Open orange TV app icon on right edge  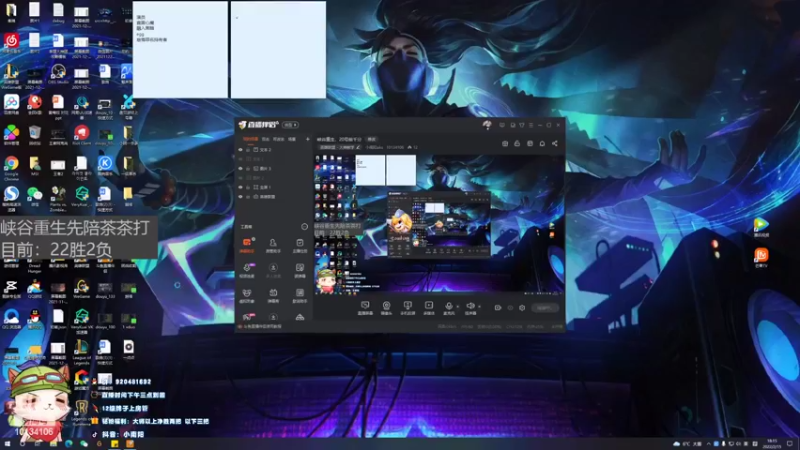point(761,255)
